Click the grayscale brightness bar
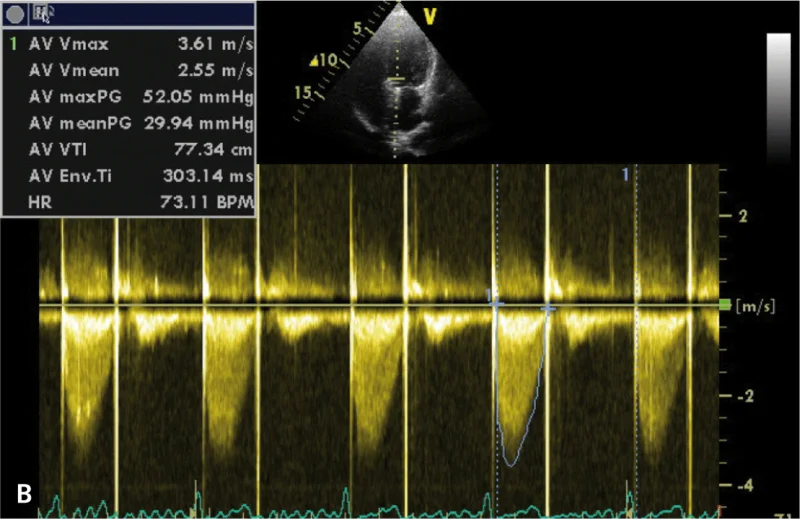Image resolution: width=800 pixels, height=519 pixels. point(779,97)
